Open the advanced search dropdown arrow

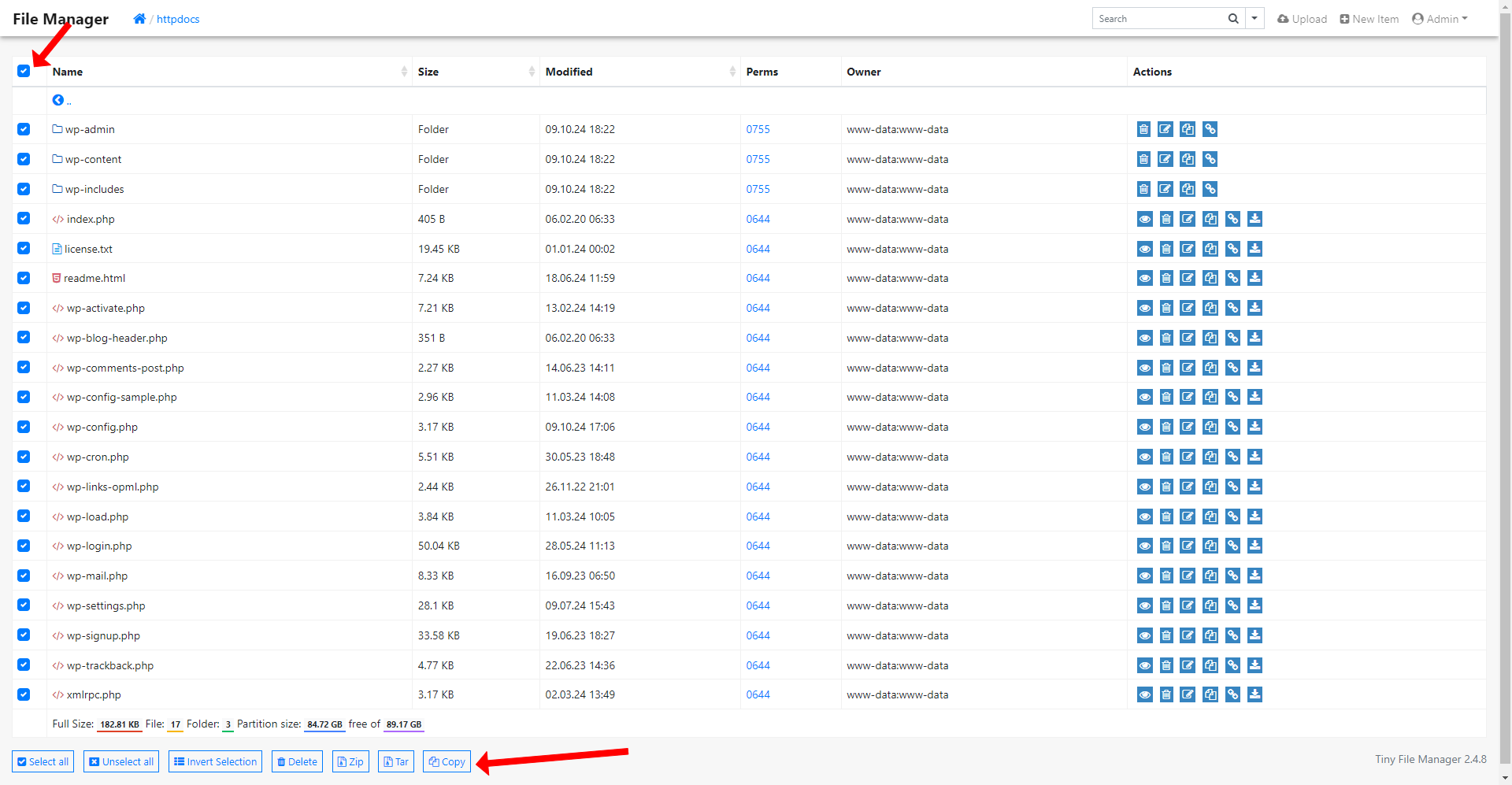coord(1254,19)
